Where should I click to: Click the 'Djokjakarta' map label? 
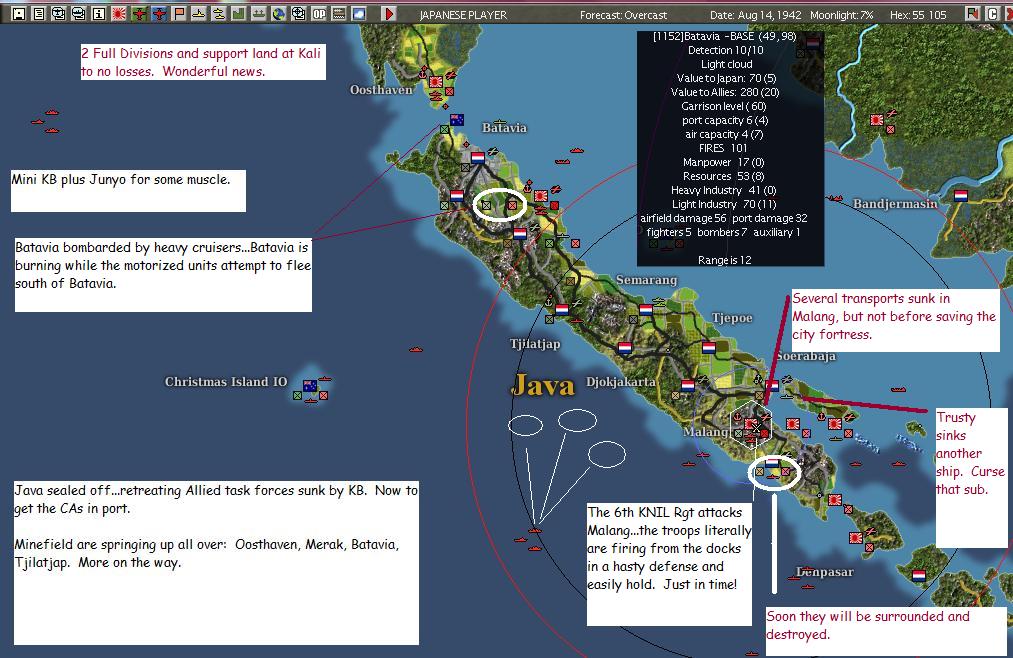pos(620,382)
